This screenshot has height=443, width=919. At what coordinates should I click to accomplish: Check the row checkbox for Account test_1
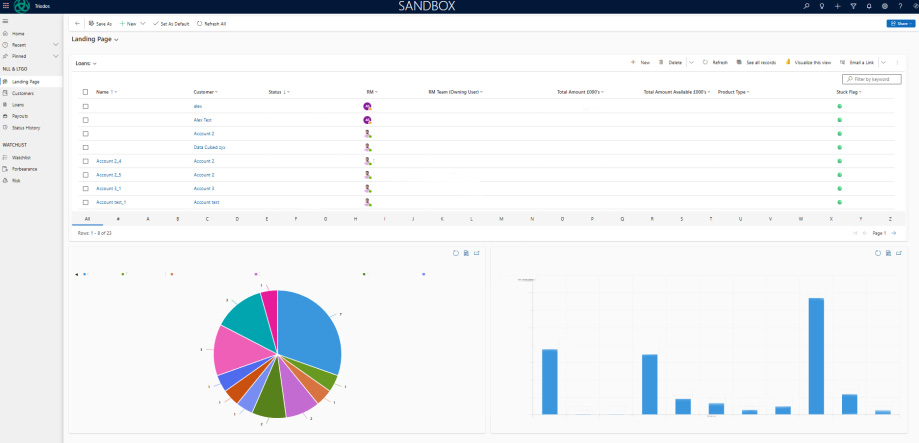(x=86, y=202)
